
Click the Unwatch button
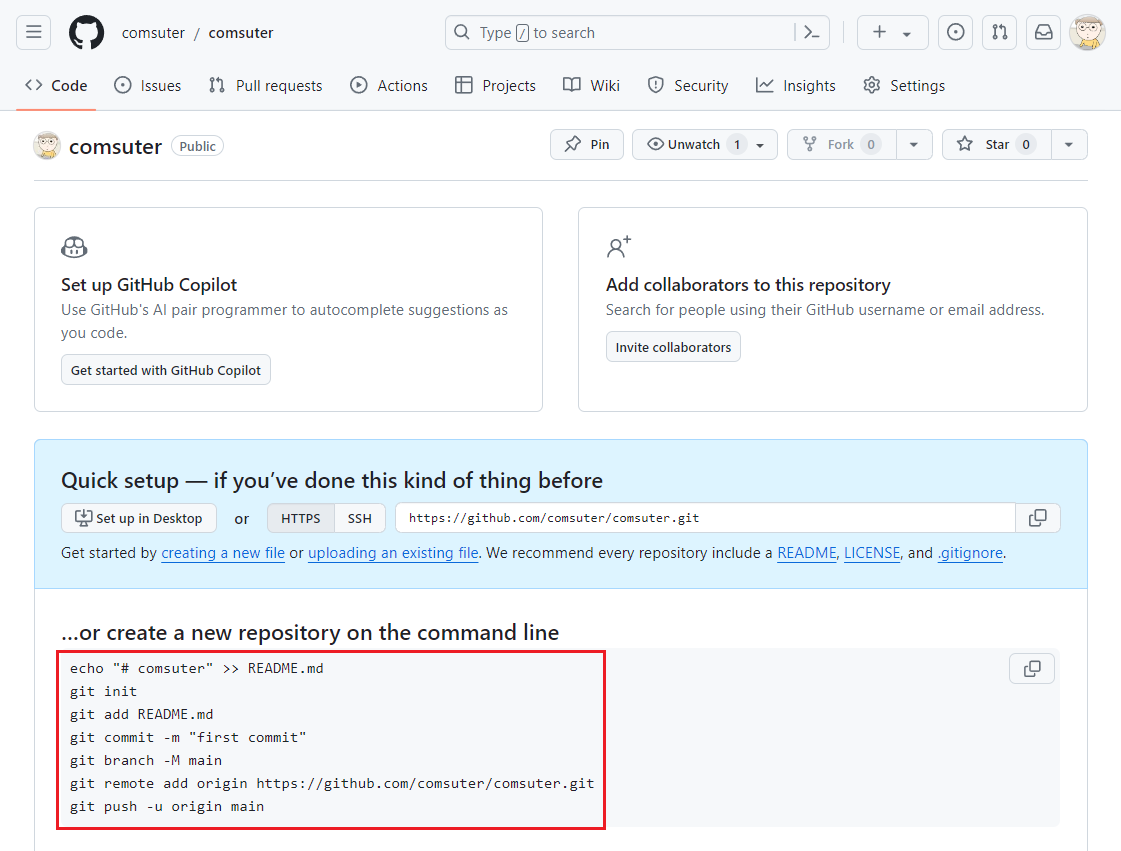click(704, 144)
